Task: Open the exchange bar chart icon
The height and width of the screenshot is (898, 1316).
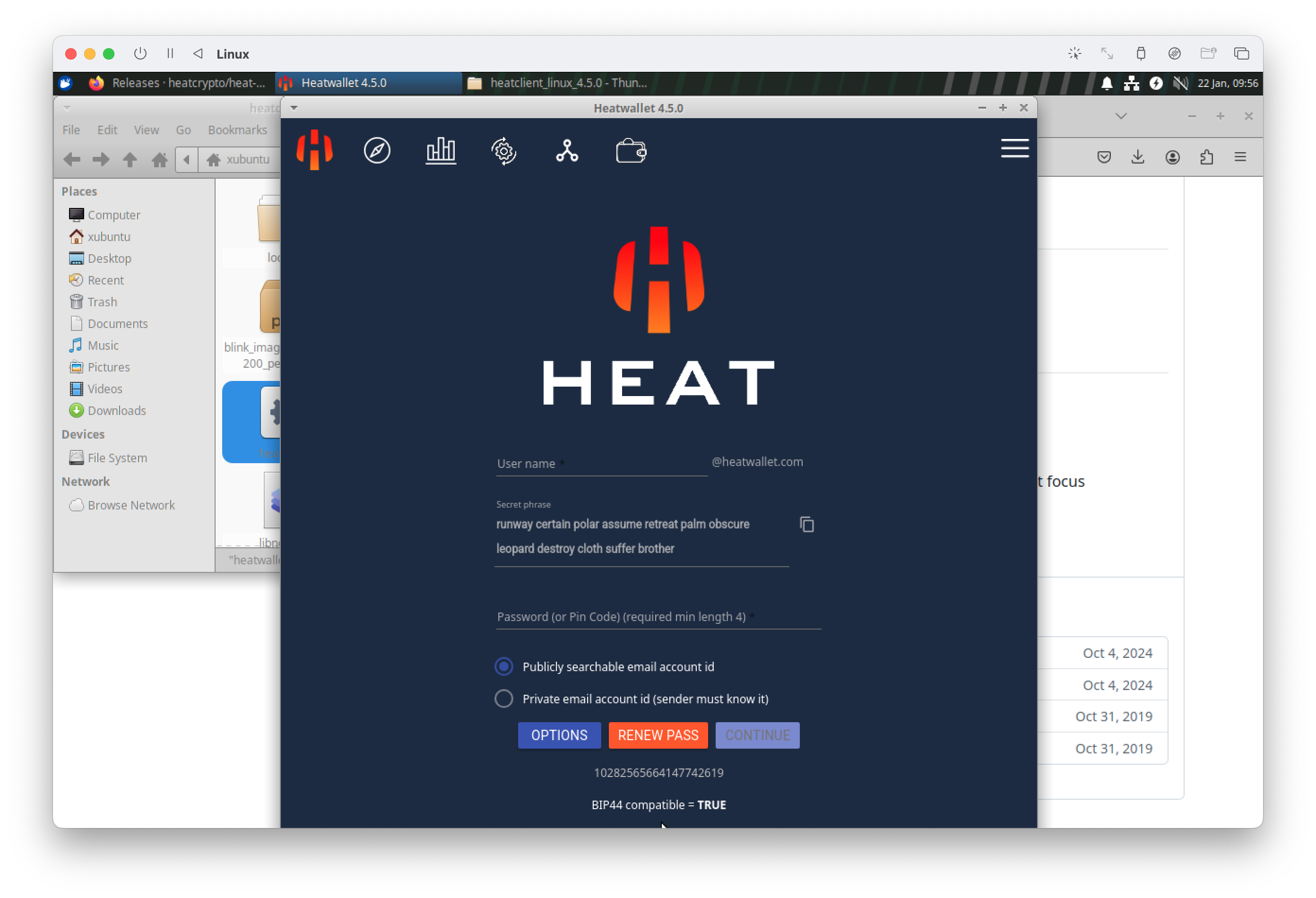Action: pyautogui.click(x=441, y=151)
